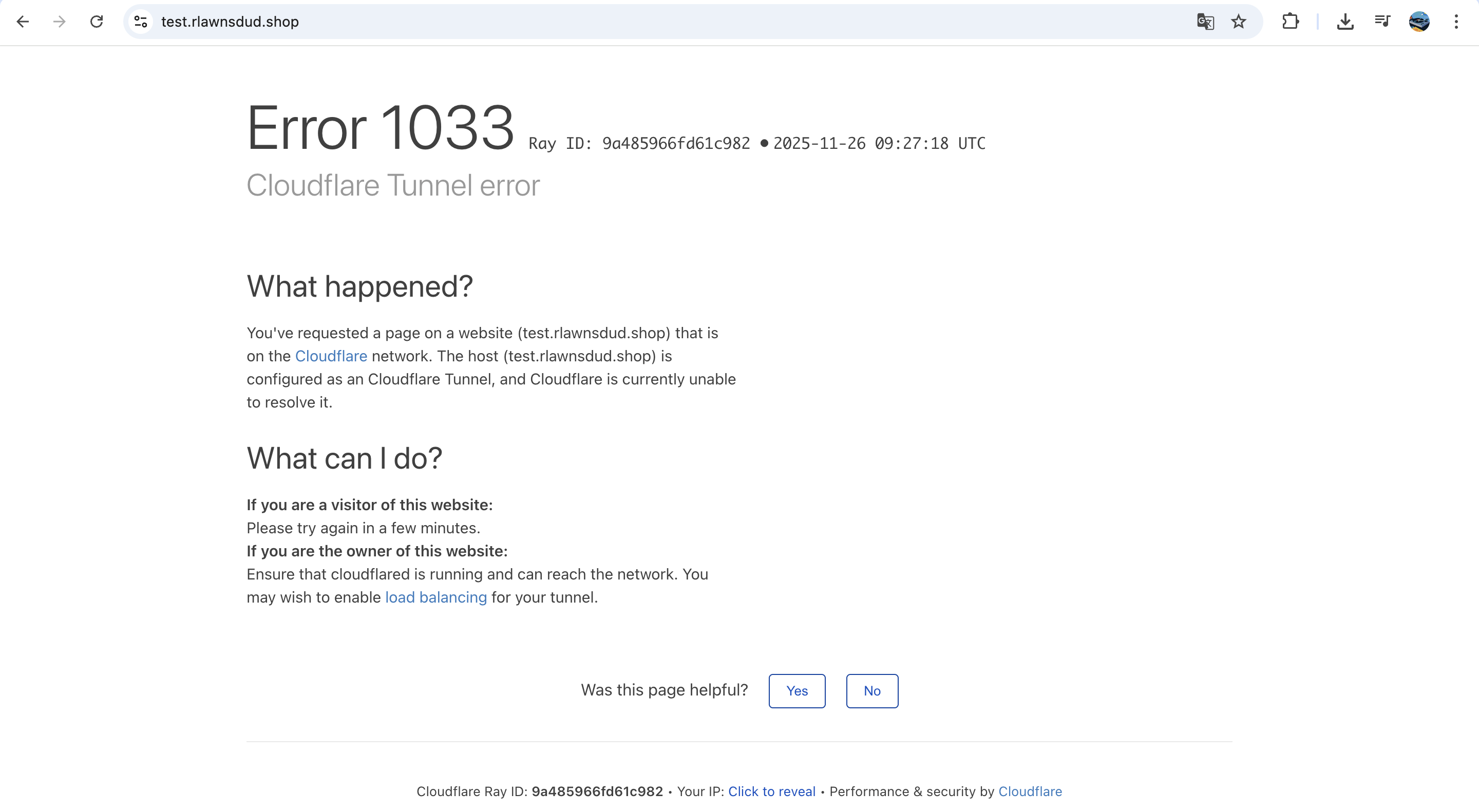Viewport: 1479px width, 812px height.
Task: Reload the current page
Action: 97,22
